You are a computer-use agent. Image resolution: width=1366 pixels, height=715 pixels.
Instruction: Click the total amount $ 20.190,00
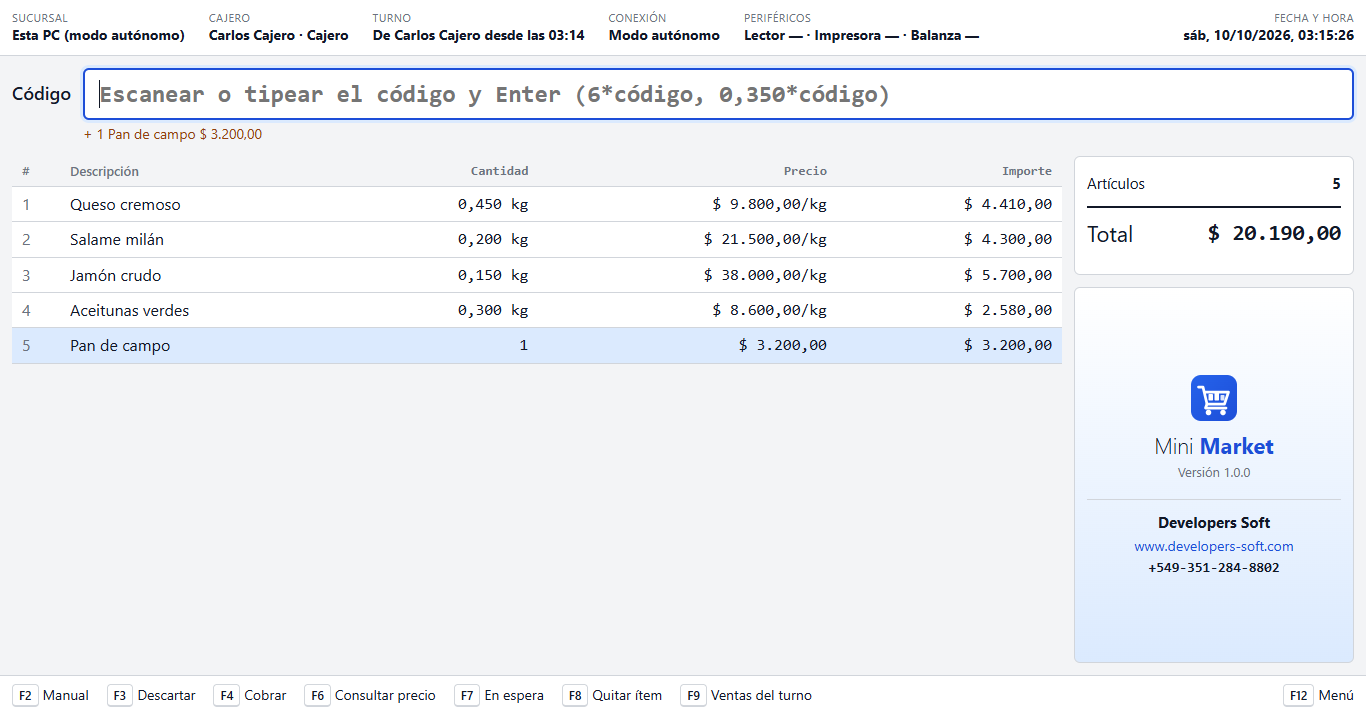point(1274,234)
